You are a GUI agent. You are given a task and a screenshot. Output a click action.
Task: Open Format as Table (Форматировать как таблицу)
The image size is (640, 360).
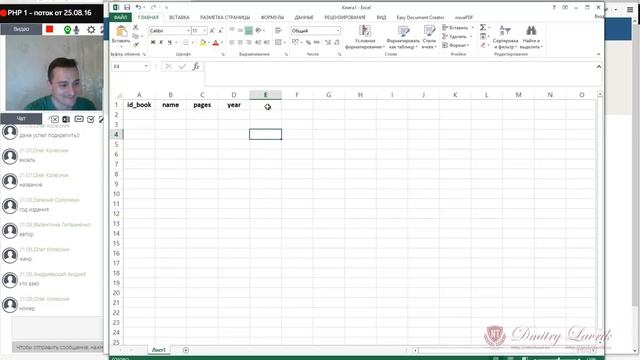[403, 37]
